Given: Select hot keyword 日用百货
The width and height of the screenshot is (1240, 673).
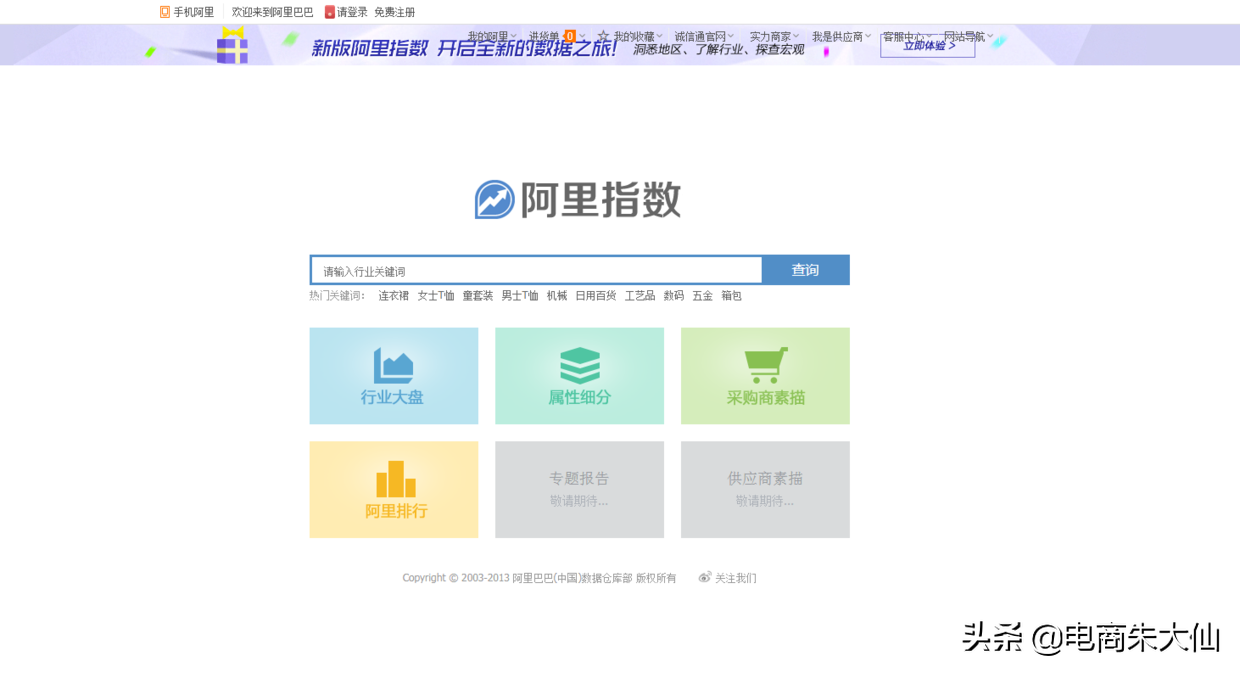Looking at the screenshot, I should 596,296.
